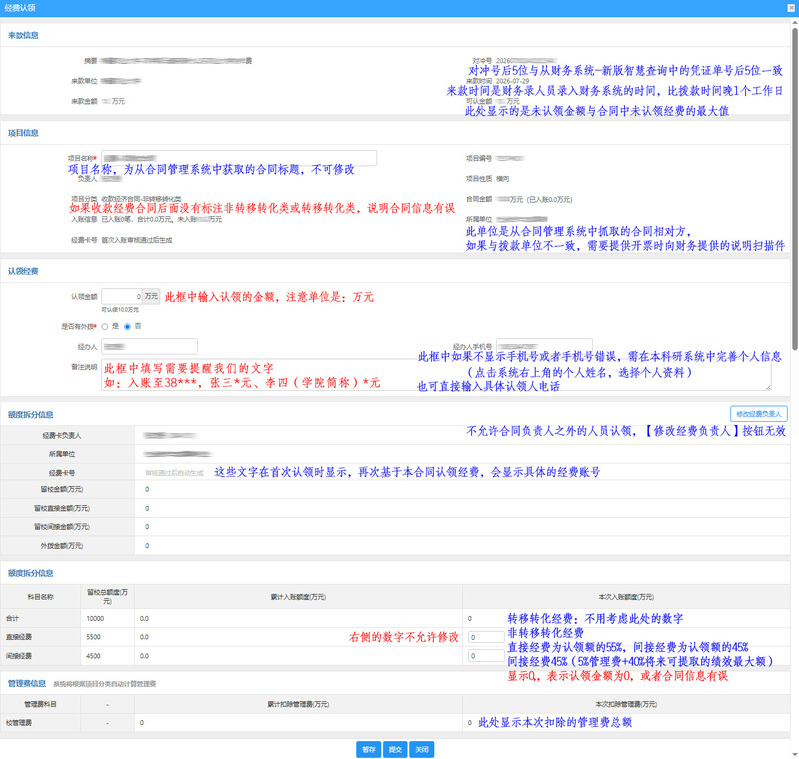Click the 合同金额 field label
The height and width of the screenshot is (759, 799).
(x=478, y=199)
